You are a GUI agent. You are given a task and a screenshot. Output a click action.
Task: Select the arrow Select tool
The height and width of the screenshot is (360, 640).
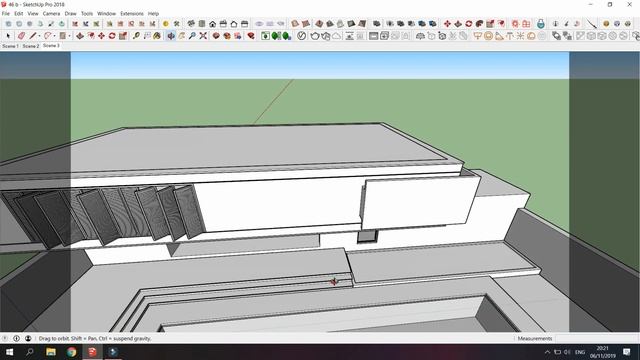[8, 36]
